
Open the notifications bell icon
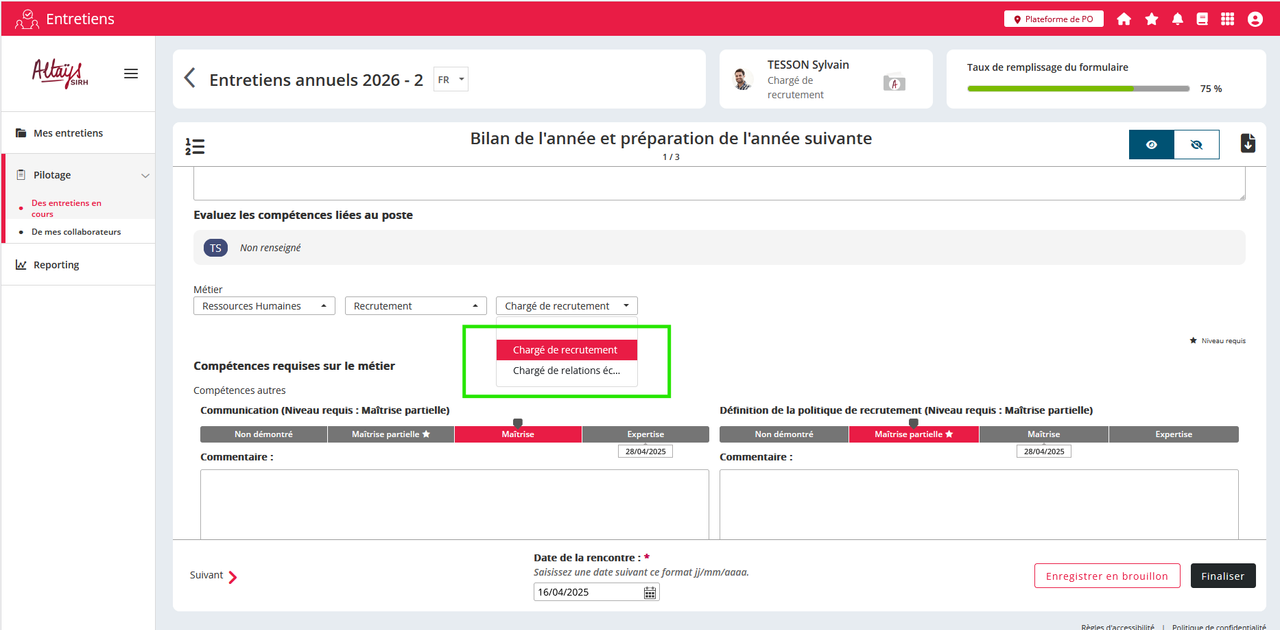pos(1178,19)
